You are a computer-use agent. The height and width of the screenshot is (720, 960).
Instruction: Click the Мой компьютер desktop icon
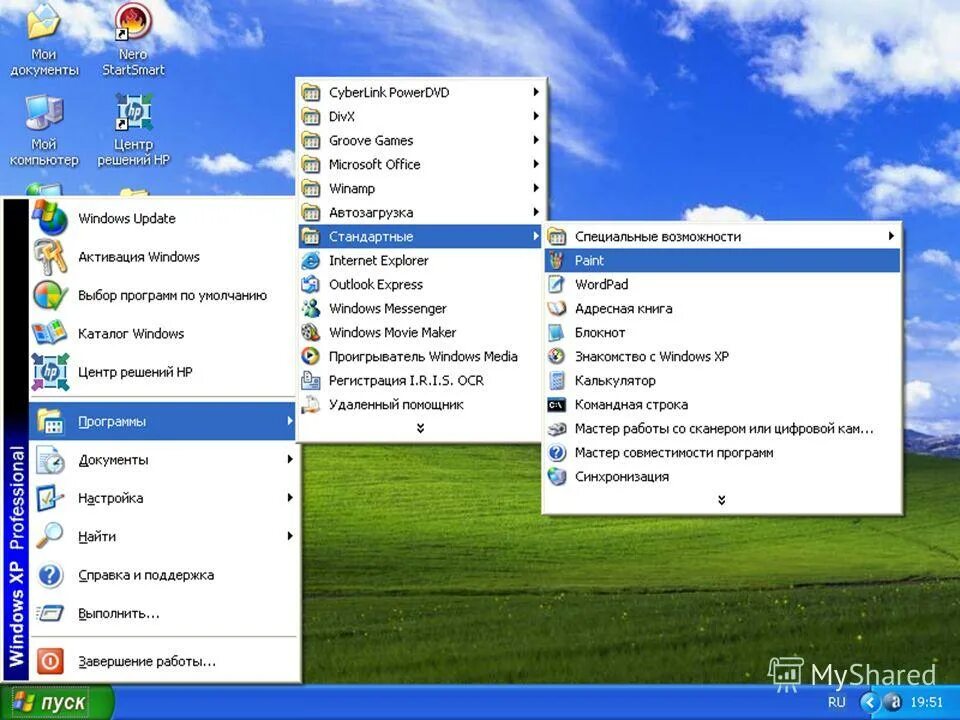(x=44, y=113)
